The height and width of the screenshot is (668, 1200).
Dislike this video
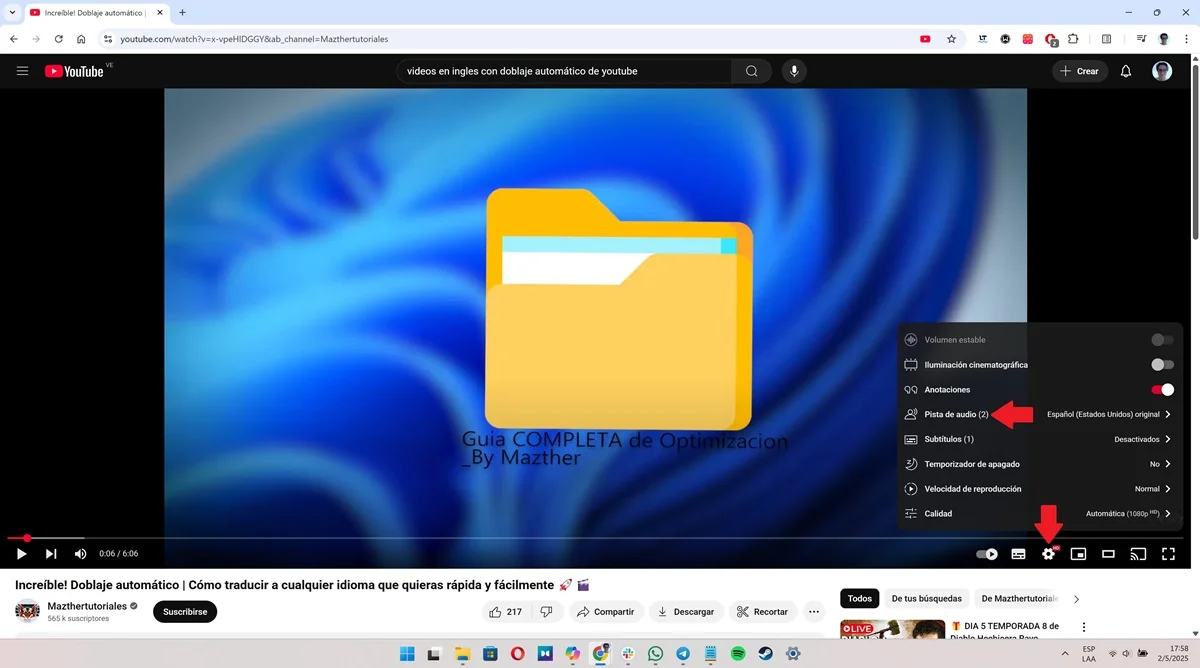click(546, 612)
